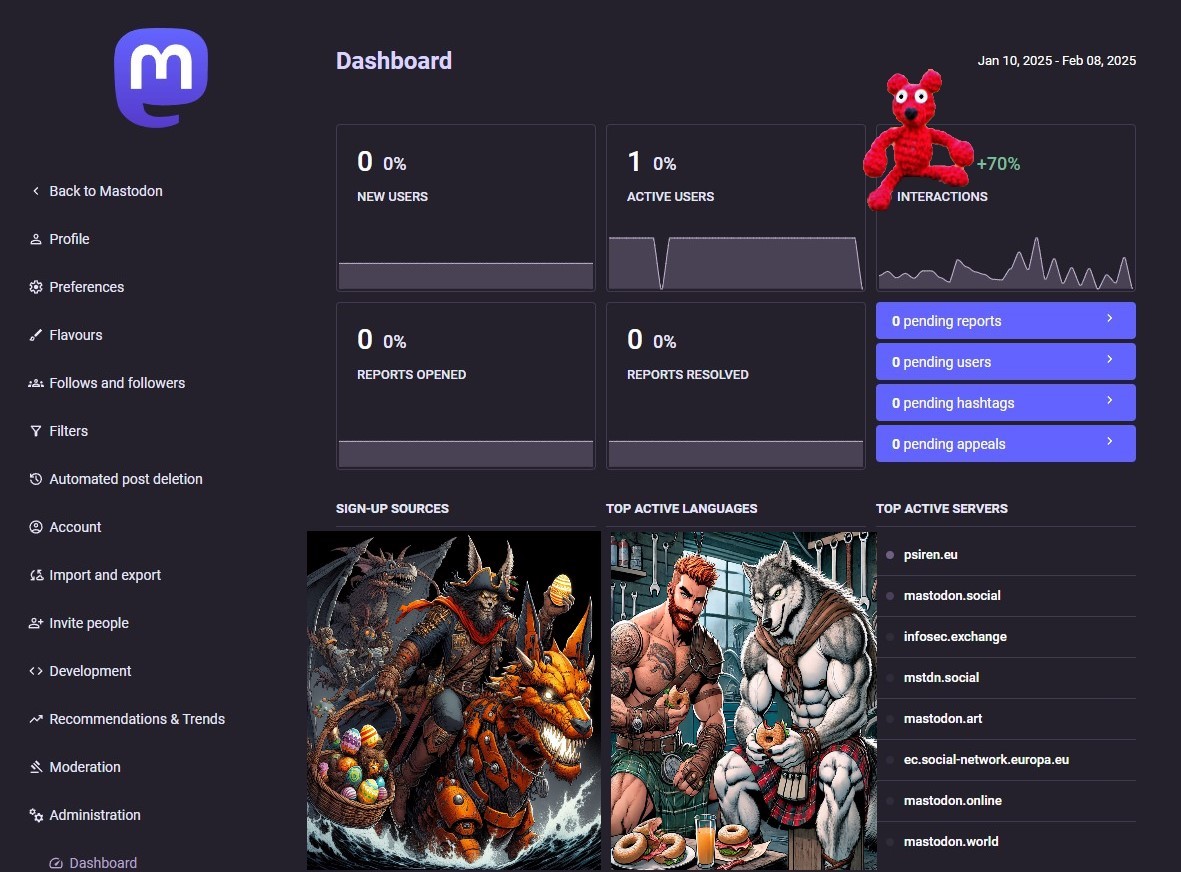Viewport: 1181px width, 872px height.
Task: Click the Profile person icon
Action: point(35,239)
